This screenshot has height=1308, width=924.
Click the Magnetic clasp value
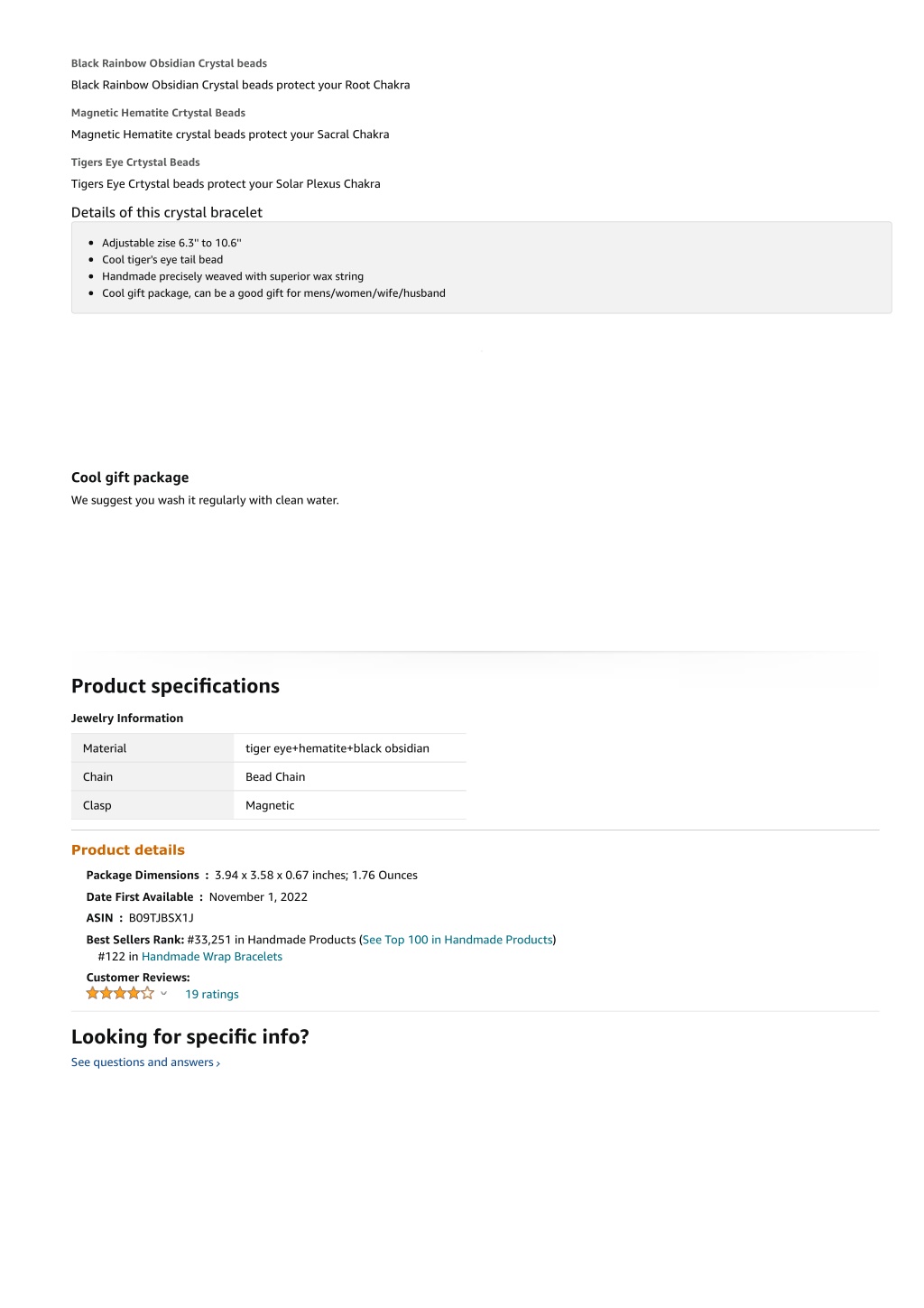point(270,805)
